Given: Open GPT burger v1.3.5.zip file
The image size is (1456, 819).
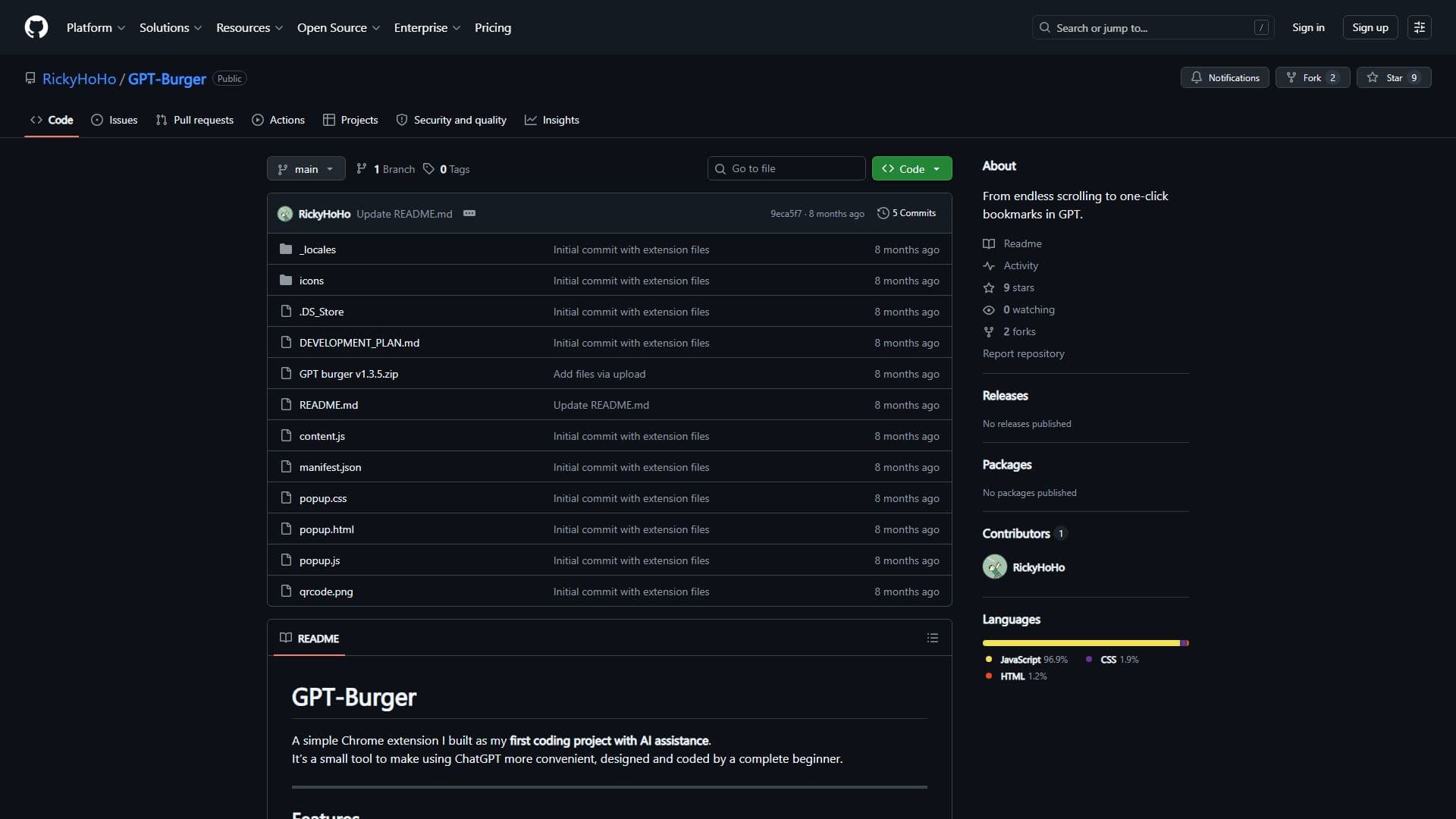Looking at the screenshot, I should click(349, 374).
